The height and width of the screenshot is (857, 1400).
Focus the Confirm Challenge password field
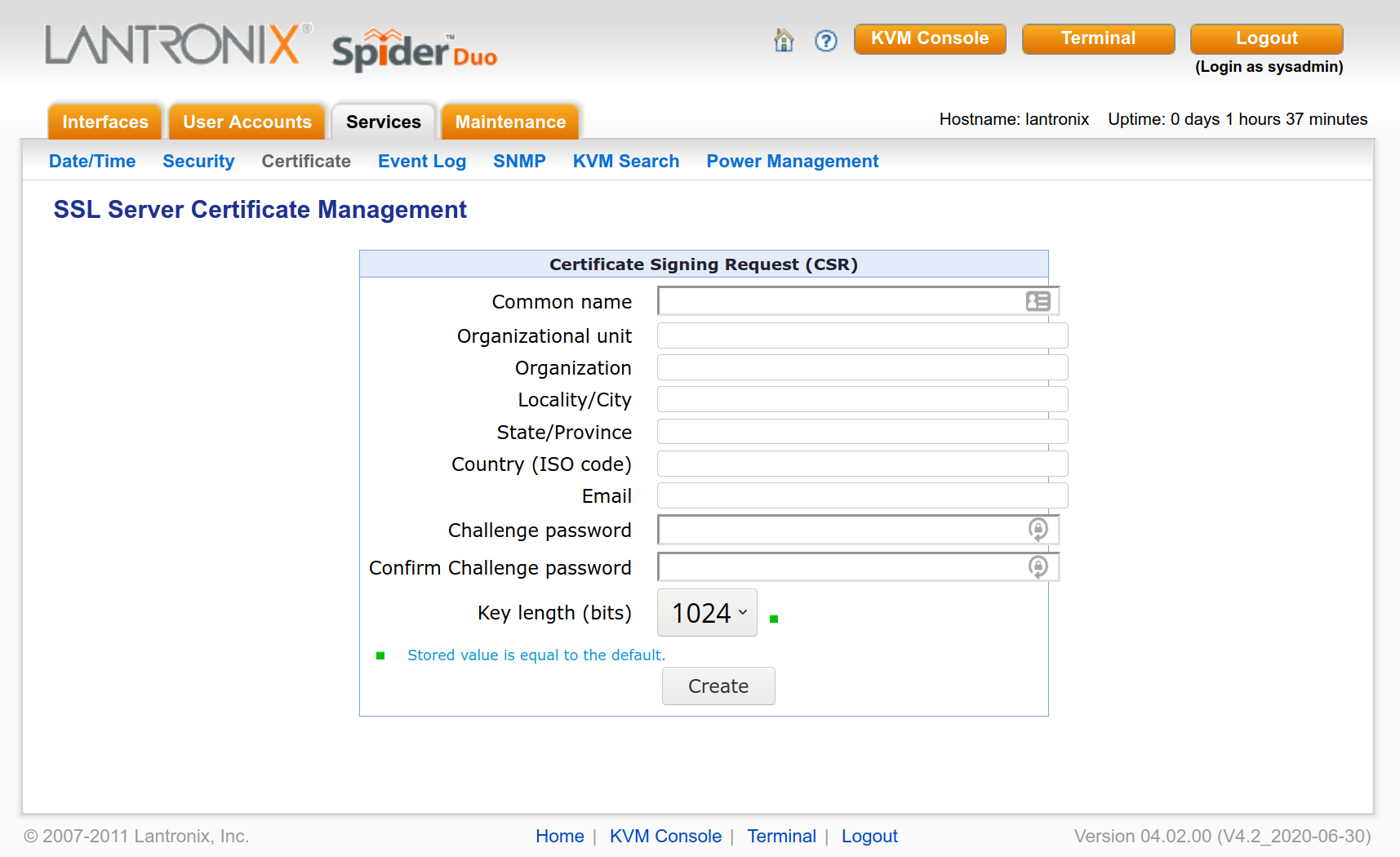(858, 566)
